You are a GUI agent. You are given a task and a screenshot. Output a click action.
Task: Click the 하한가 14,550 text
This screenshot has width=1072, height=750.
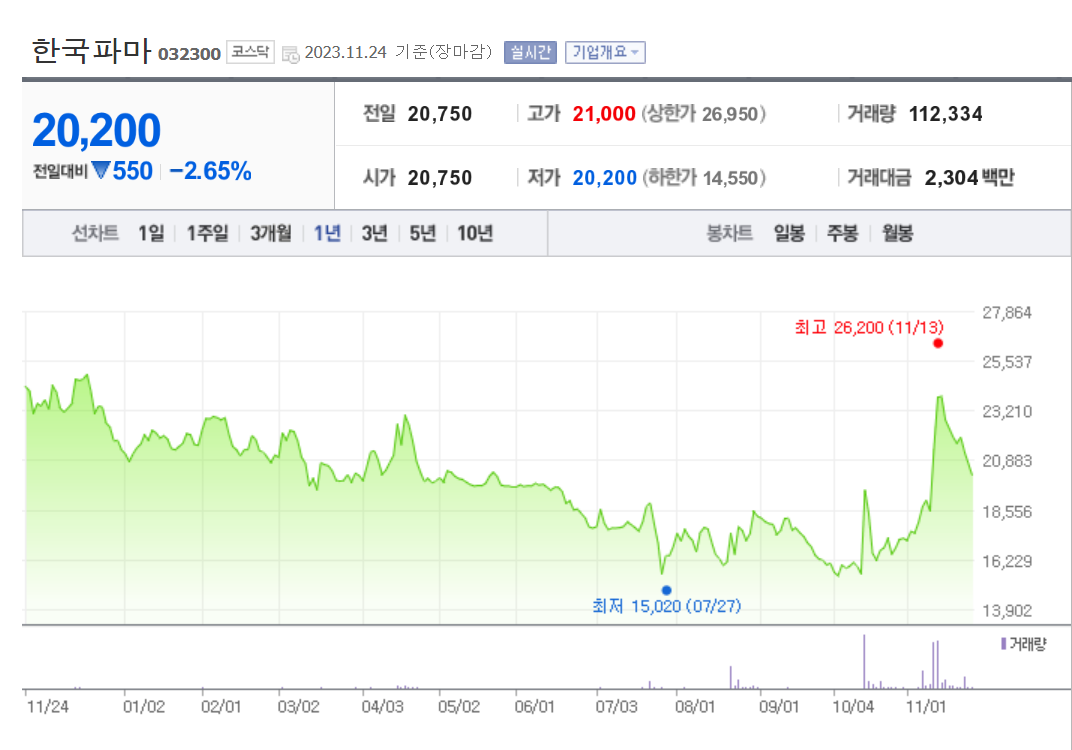704,178
